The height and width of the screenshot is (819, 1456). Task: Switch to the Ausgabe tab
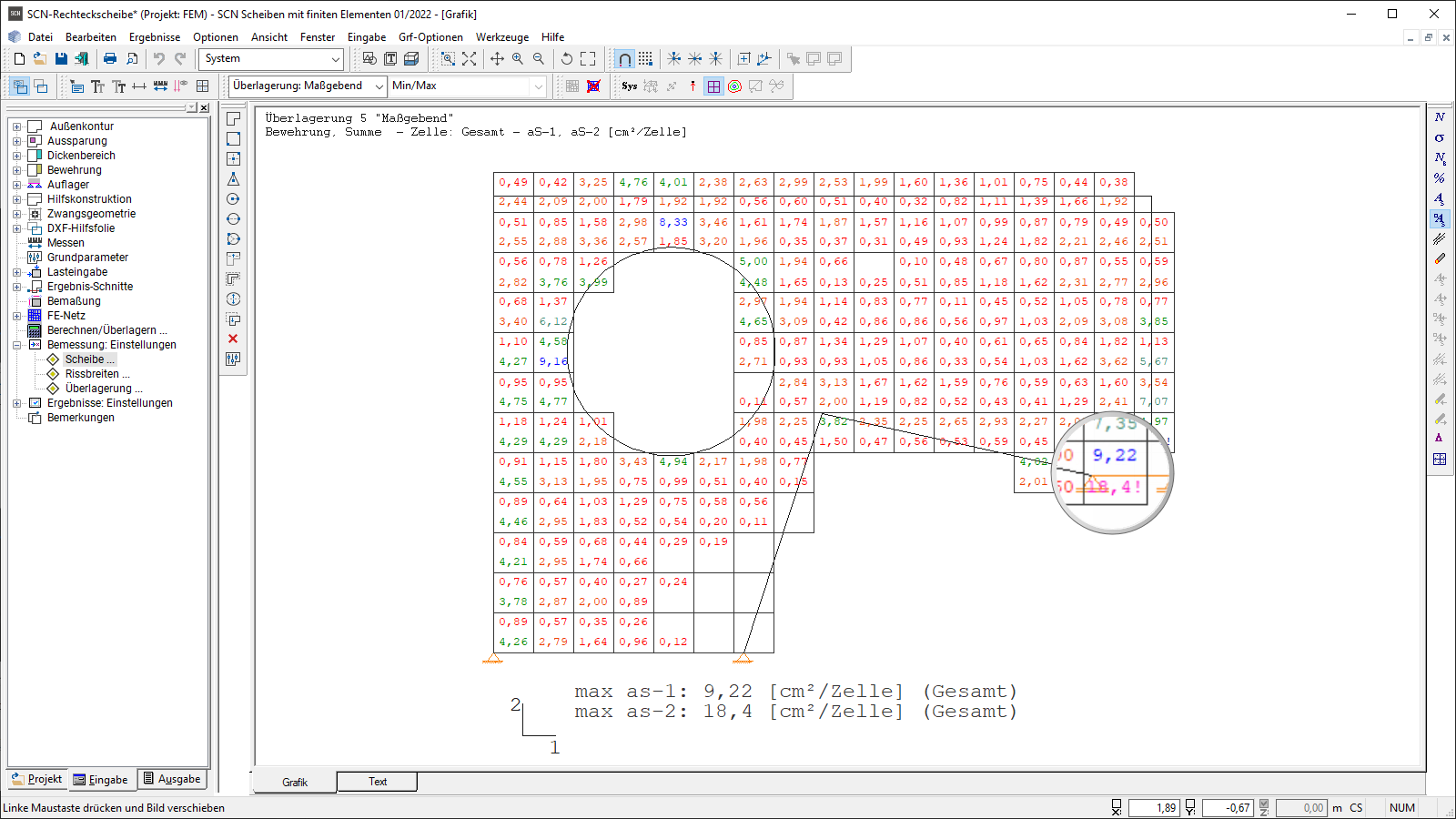point(172,779)
